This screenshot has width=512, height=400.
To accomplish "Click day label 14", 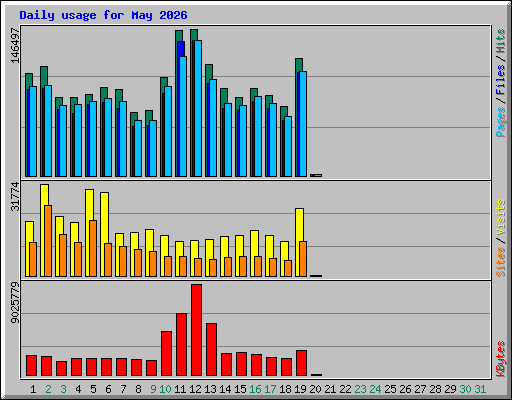I will pos(225,389).
